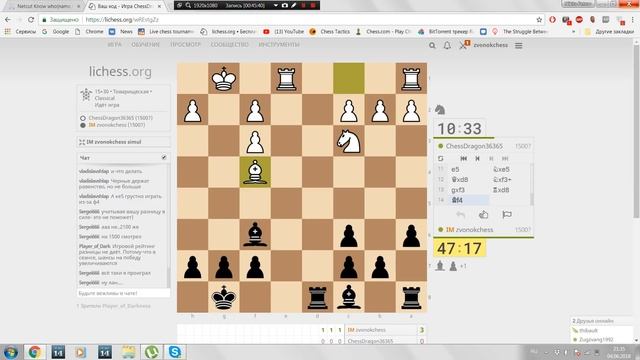This screenshot has height=360, width=640.
Task: Open the lichess search icon
Action: tap(432, 46)
